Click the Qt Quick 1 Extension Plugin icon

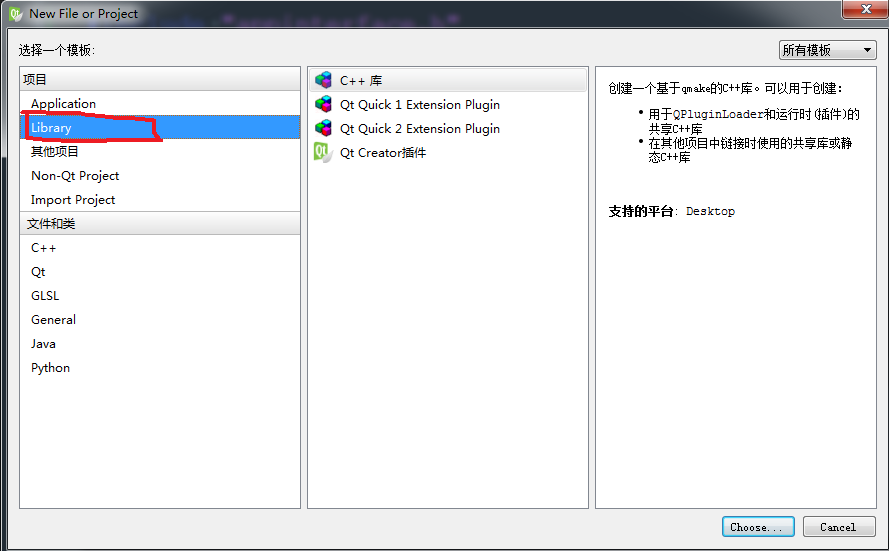tap(323, 104)
